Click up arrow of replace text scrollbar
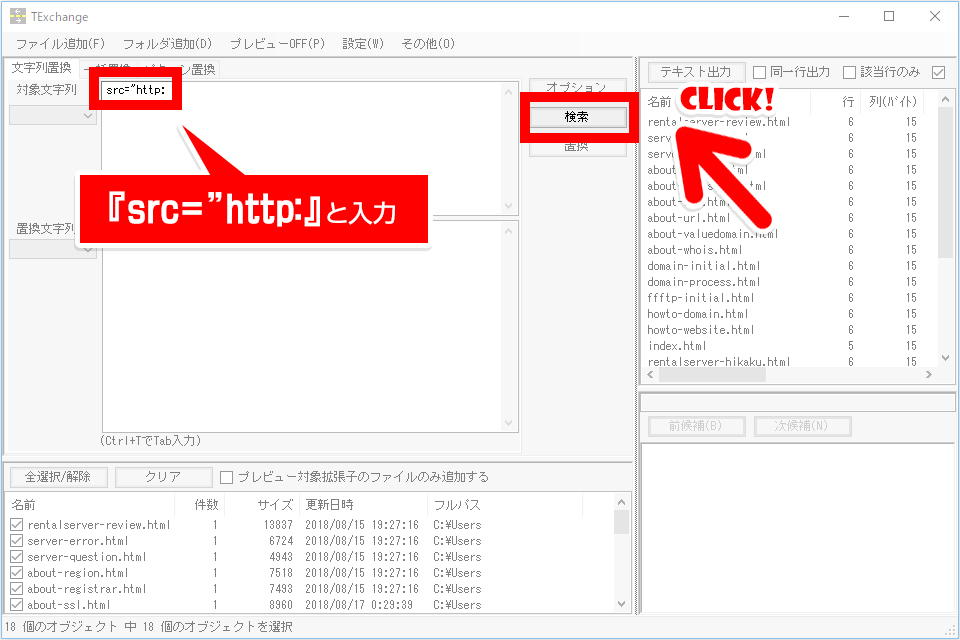Viewport: 960px width, 640px height. pos(508,231)
